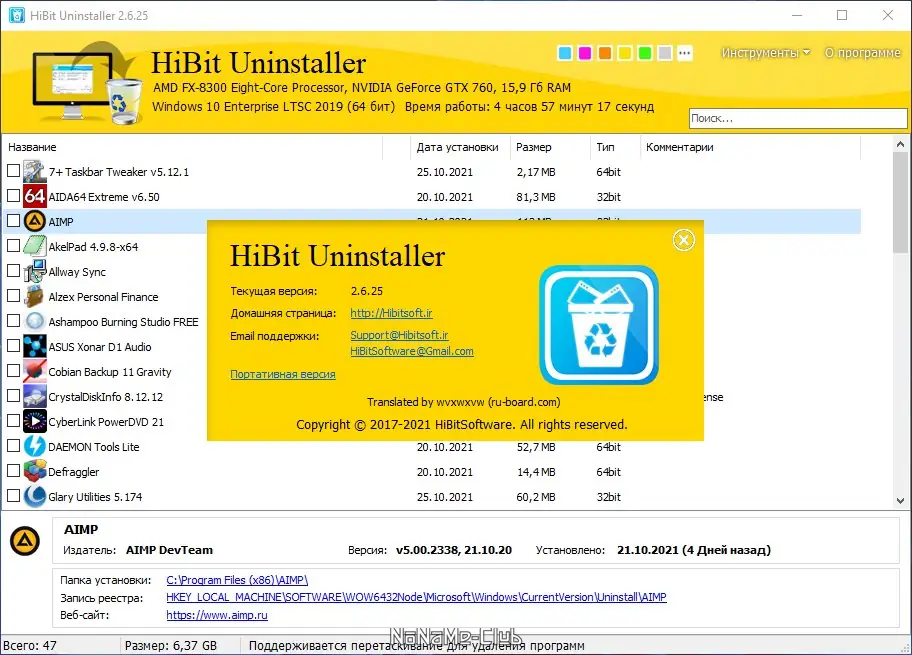Click the ASUS Xonar D1 Audio icon
The width and height of the screenshot is (912, 655).
(34, 346)
